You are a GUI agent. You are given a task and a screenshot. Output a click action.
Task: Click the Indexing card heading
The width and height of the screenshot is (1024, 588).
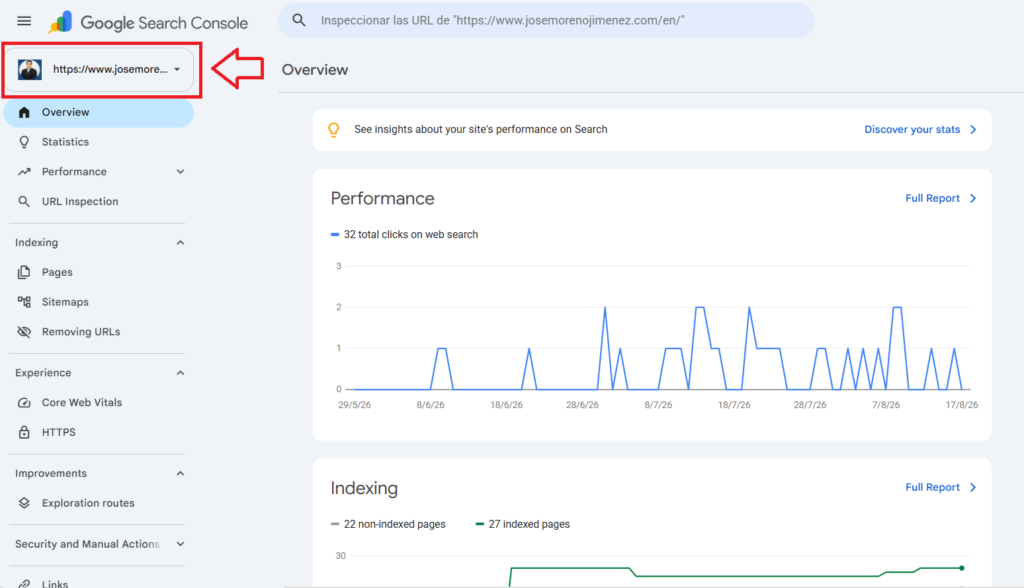coord(364,488)
